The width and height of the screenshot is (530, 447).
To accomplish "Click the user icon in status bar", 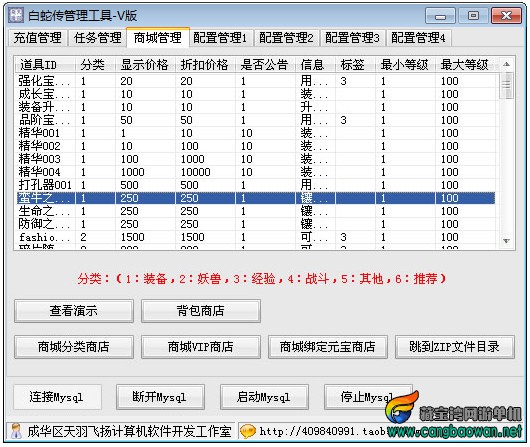I will click(x=16, y=431).
